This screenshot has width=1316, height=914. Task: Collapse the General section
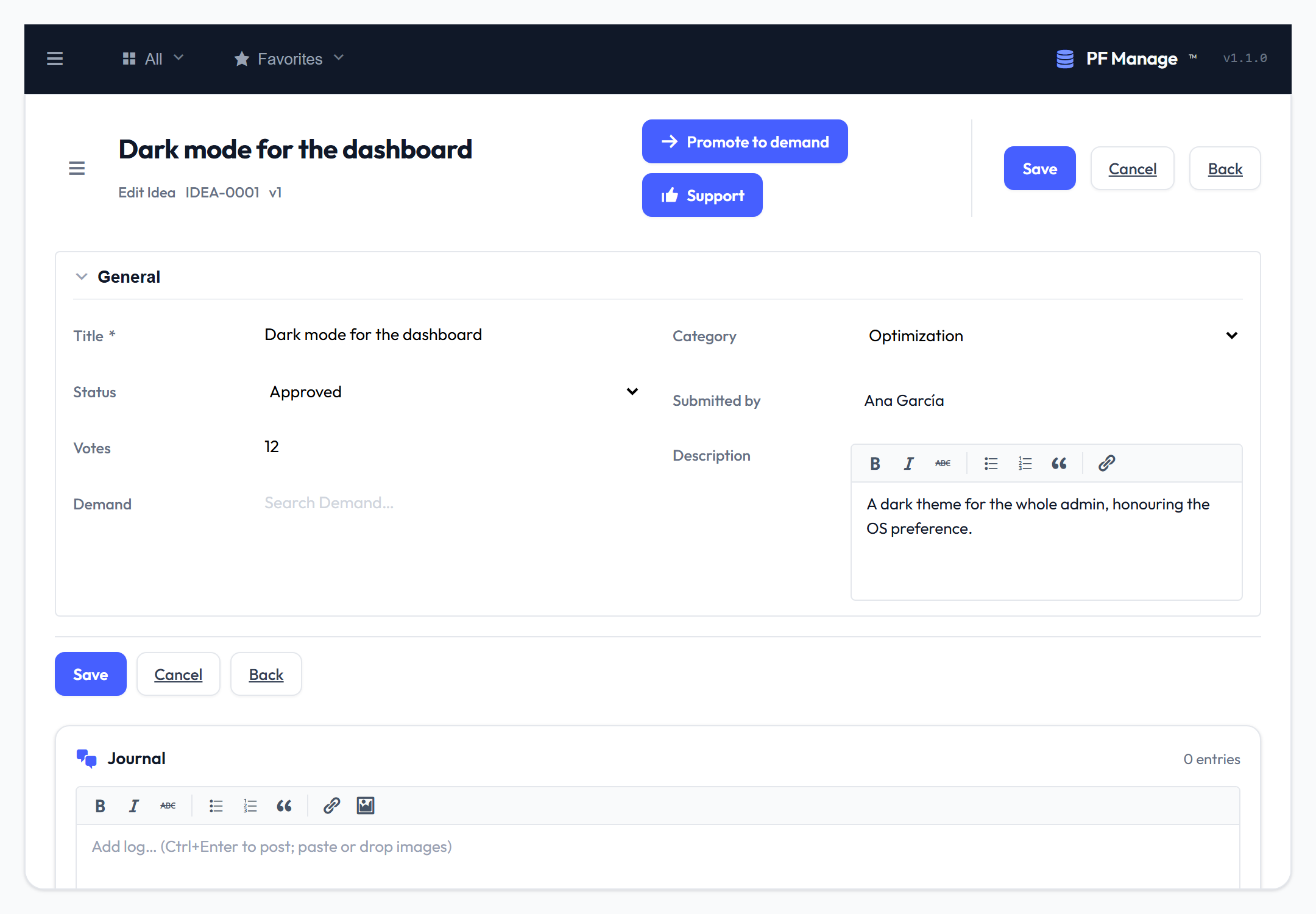[82, 277]
